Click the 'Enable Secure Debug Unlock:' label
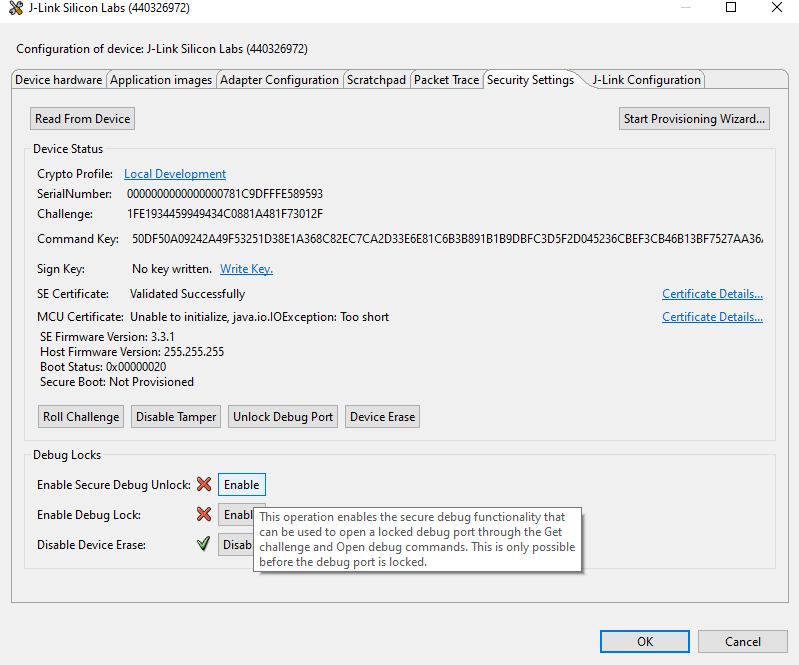Image resolution: width=799 pixels, height=665 pixels. (x=114, y=485)
